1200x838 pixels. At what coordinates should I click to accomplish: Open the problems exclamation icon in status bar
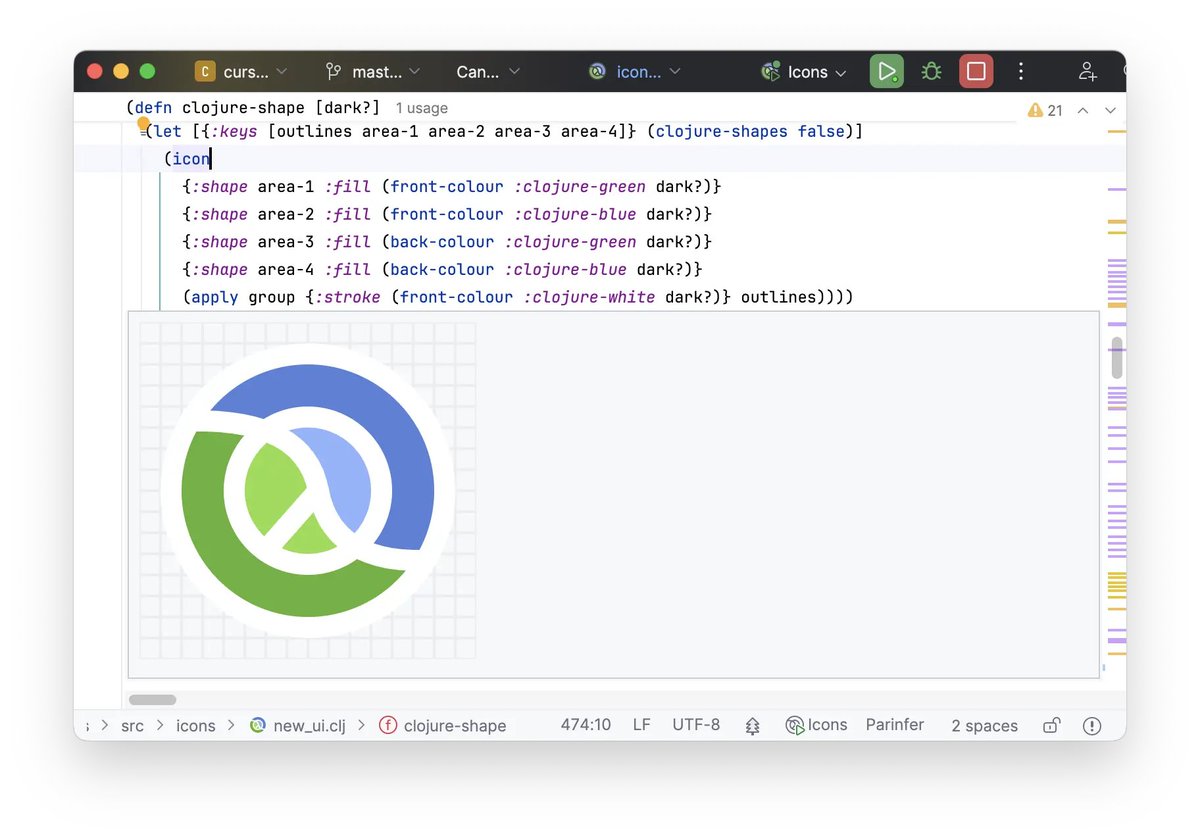click(x=1091, y=726)
